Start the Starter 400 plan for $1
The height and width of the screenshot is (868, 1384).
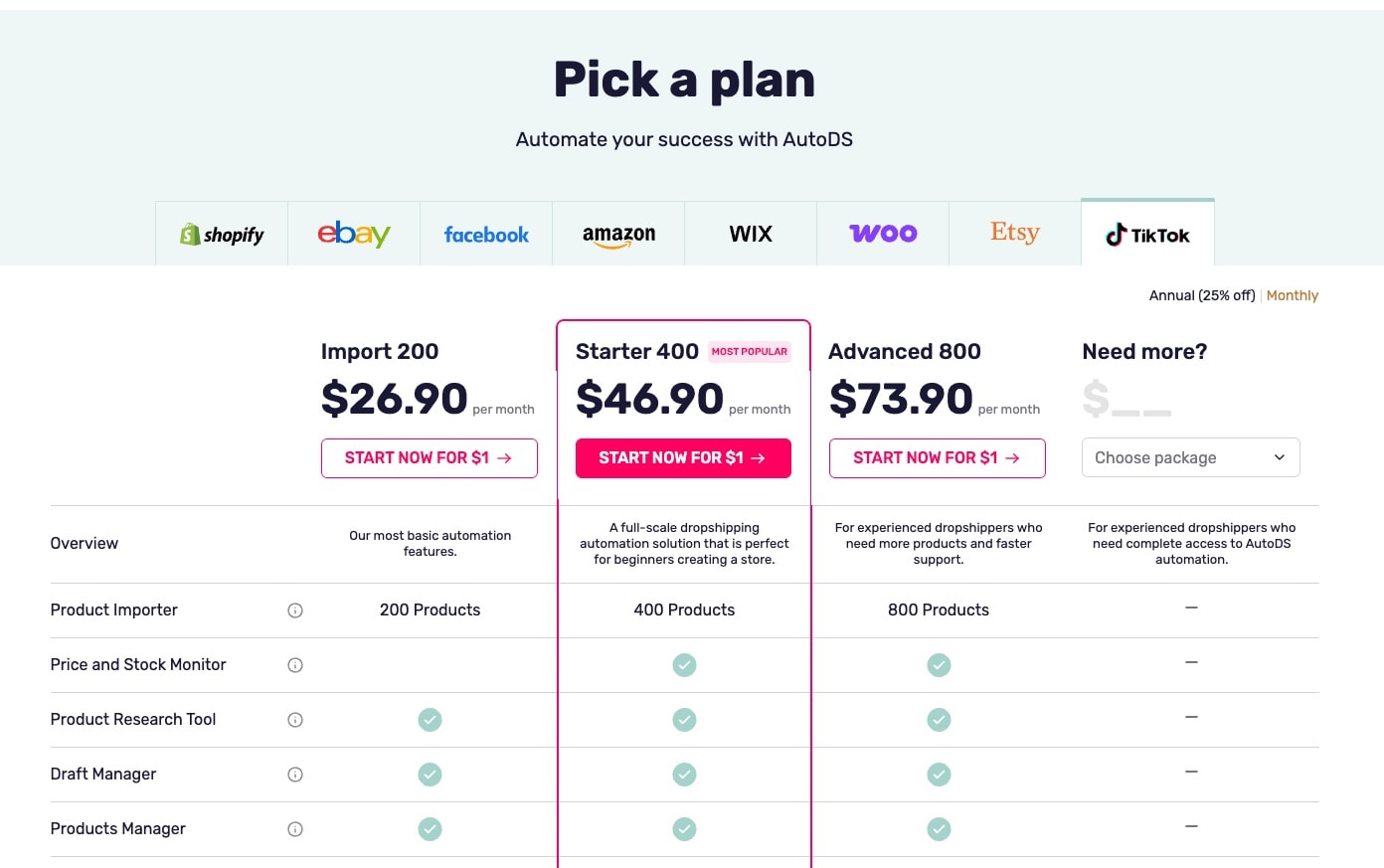(683, 457)
